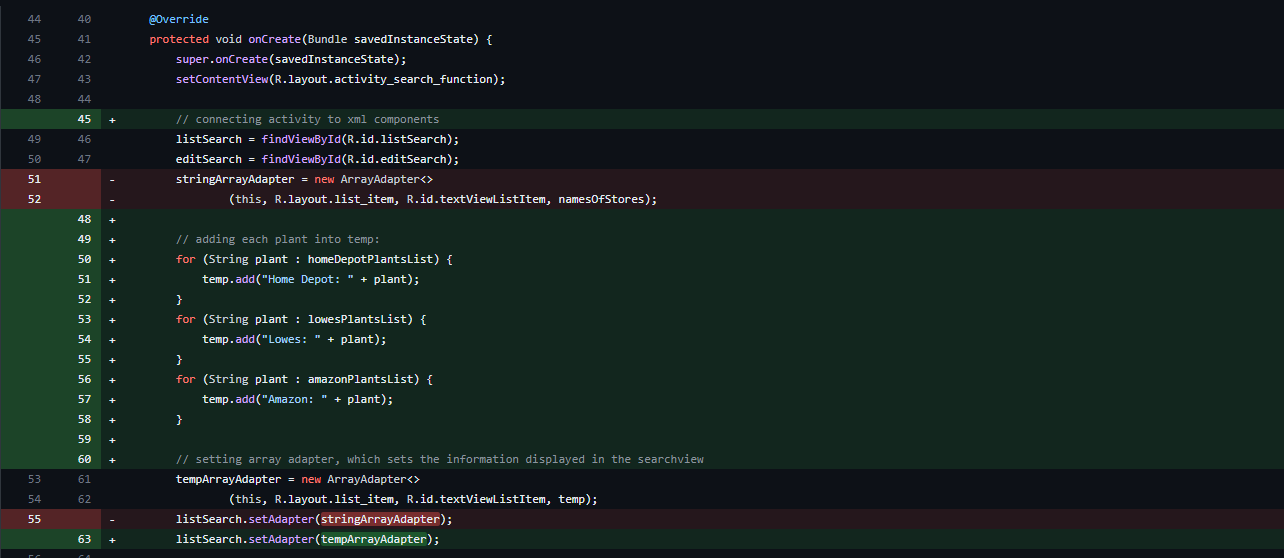The image size is (1284, 558).
Task: Select line number 60 of 'setting array adapter' comment
Action: pos(84,459)
